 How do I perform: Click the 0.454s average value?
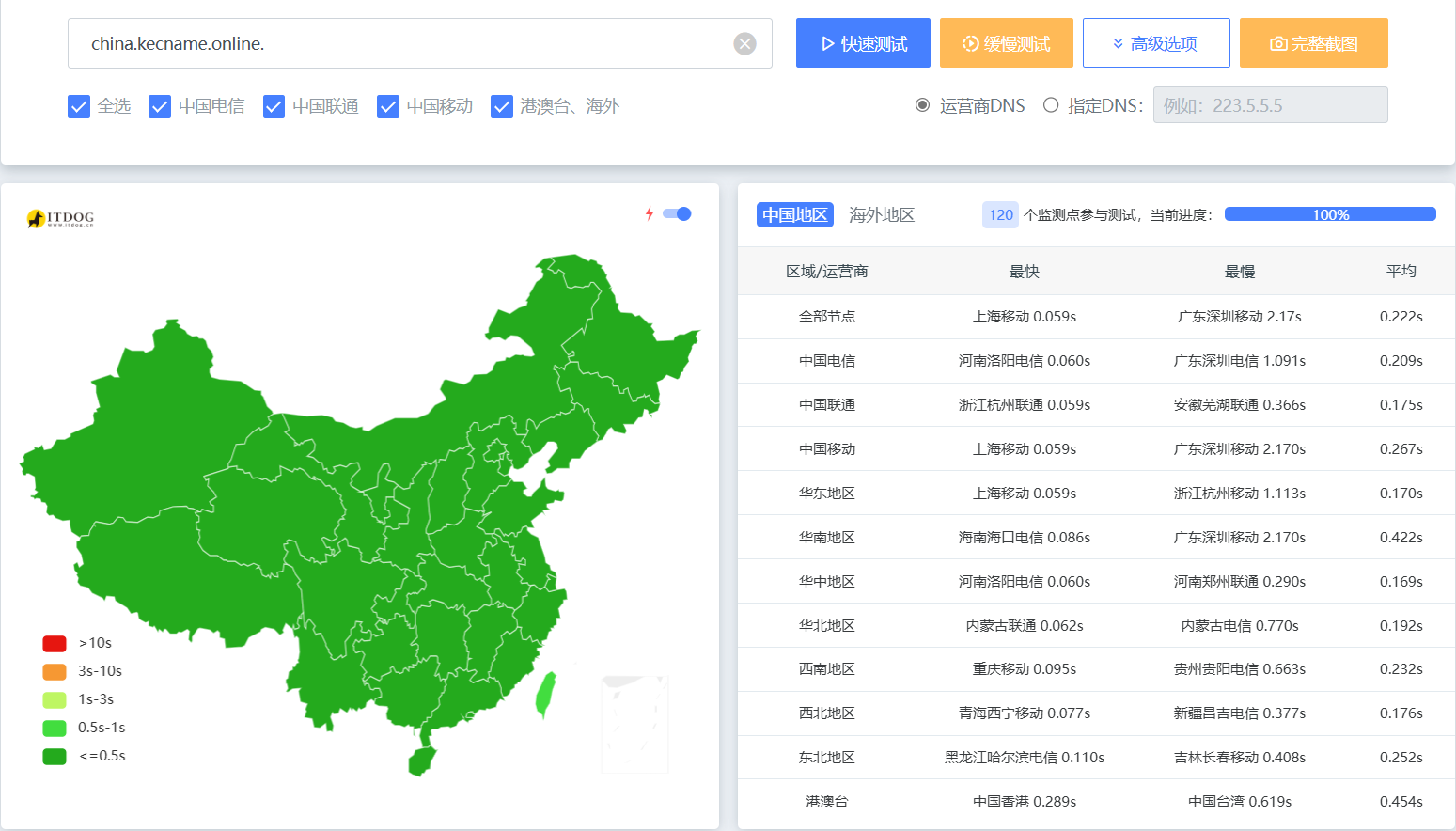(x=1401, y=802)
